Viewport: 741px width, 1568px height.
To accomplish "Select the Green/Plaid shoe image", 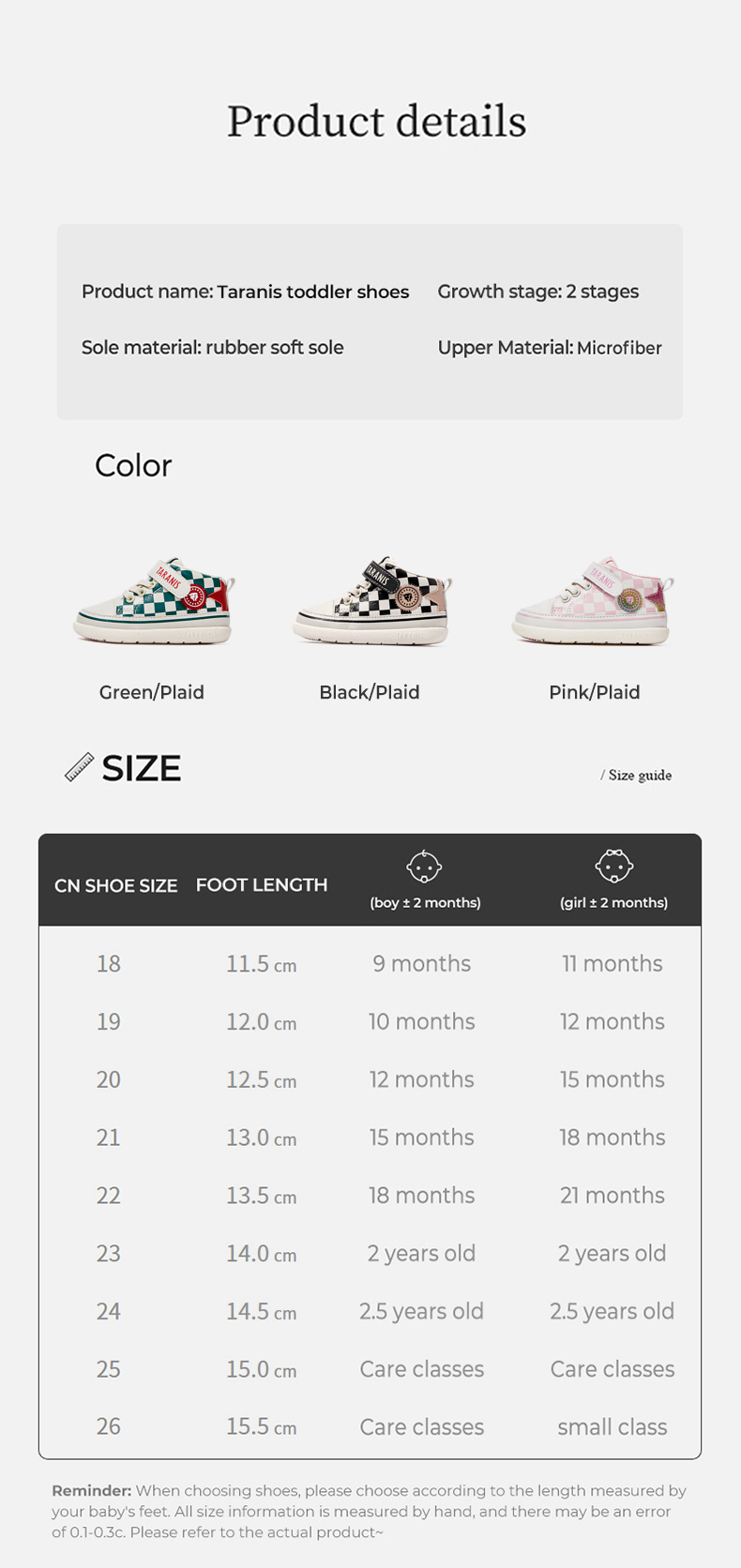I will [153, 602].
